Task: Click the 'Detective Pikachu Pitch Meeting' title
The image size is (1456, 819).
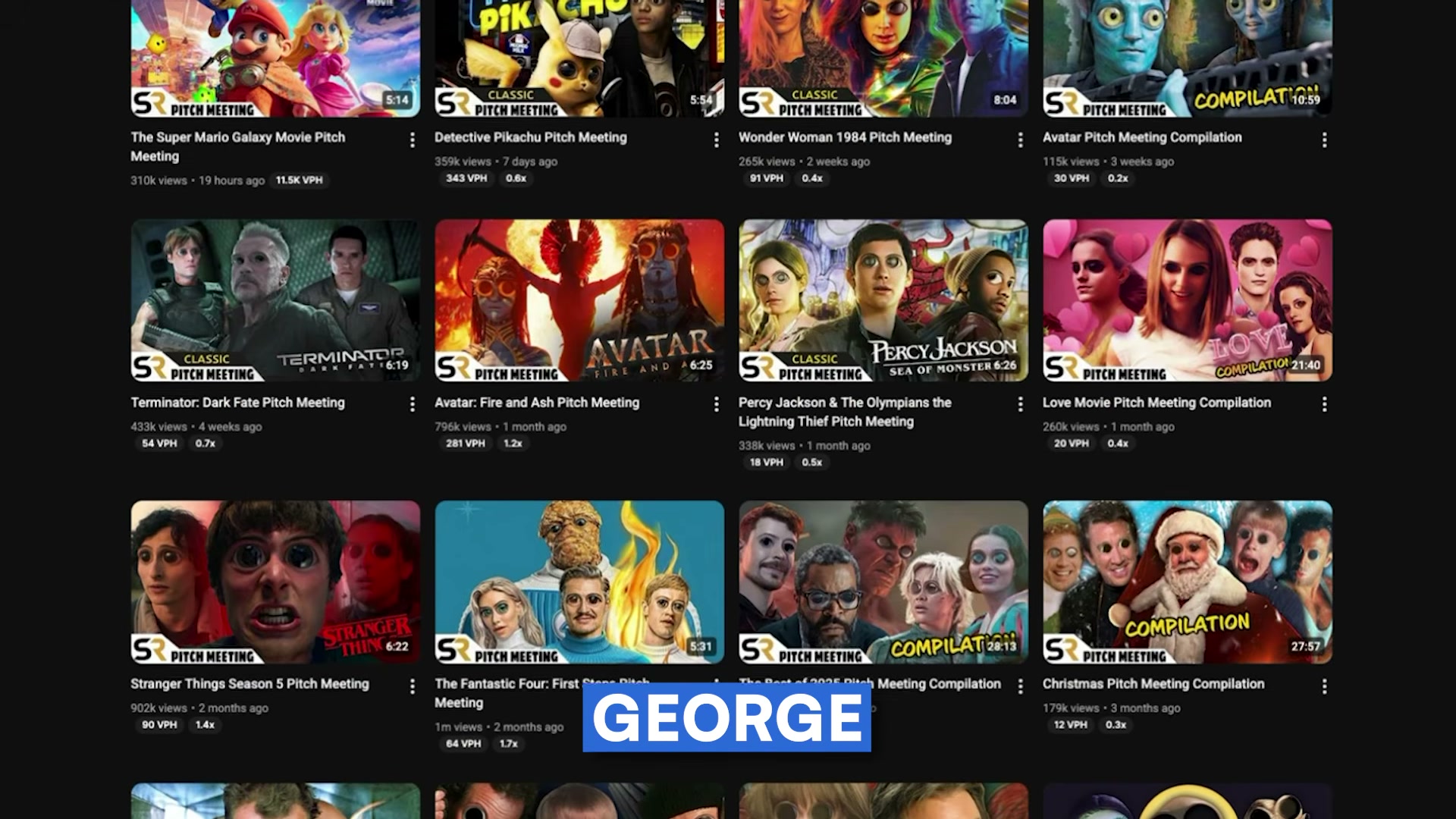Action: (x=531, y=137)
